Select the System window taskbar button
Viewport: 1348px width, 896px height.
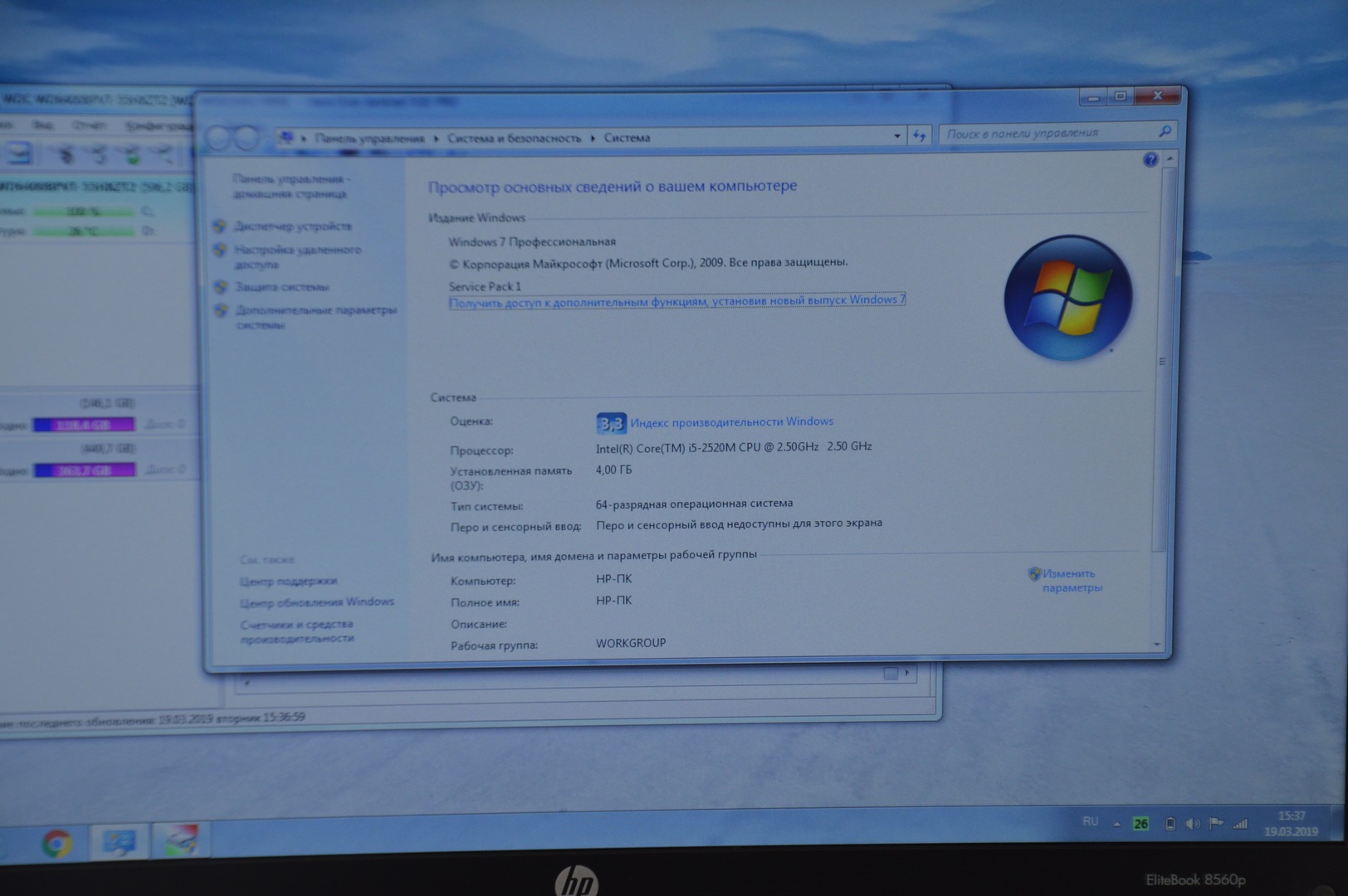[x=119, y=843]
